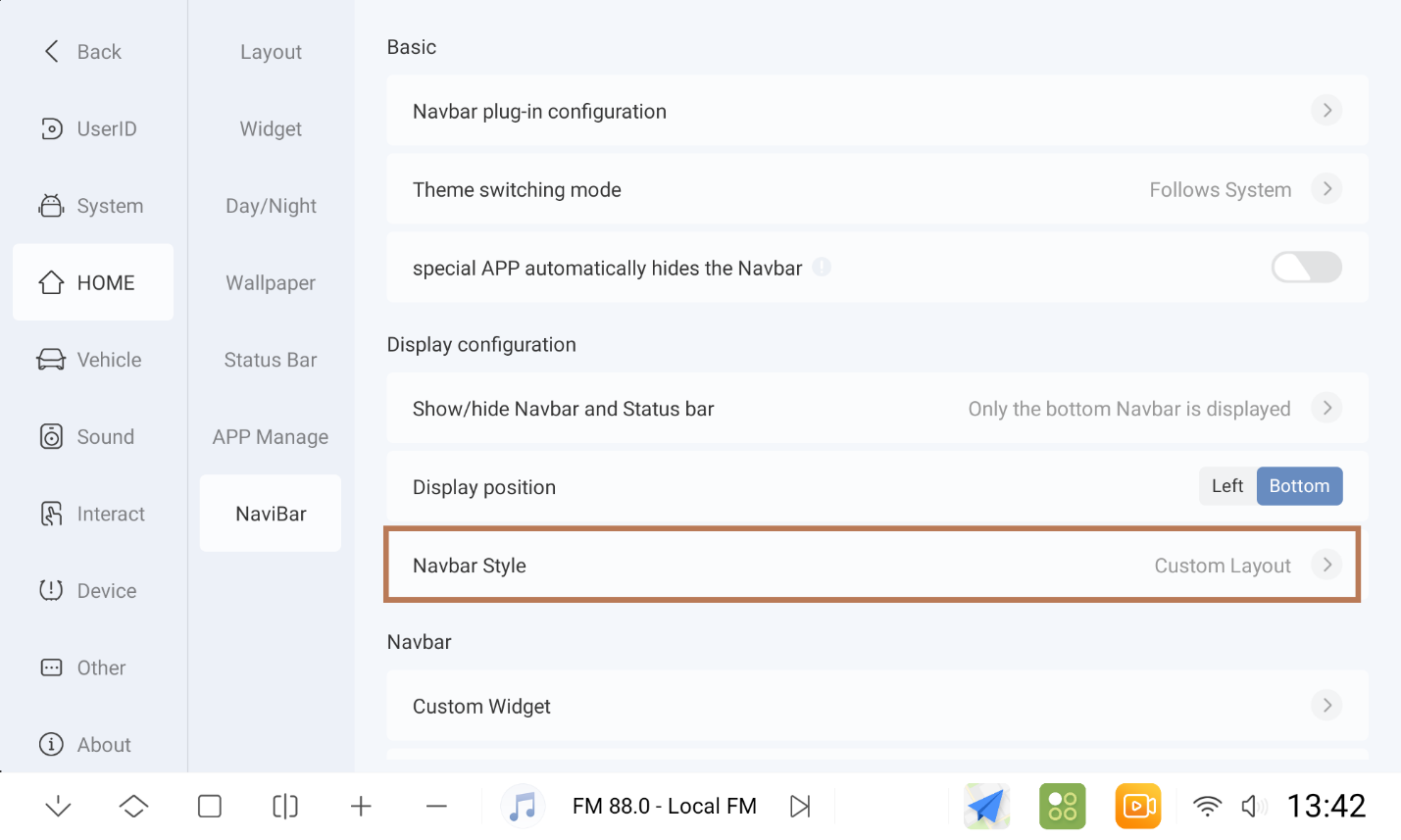Click Navbar plug-in configuration label
Viewport: 1401px width, 840px height.
(539, 112)
